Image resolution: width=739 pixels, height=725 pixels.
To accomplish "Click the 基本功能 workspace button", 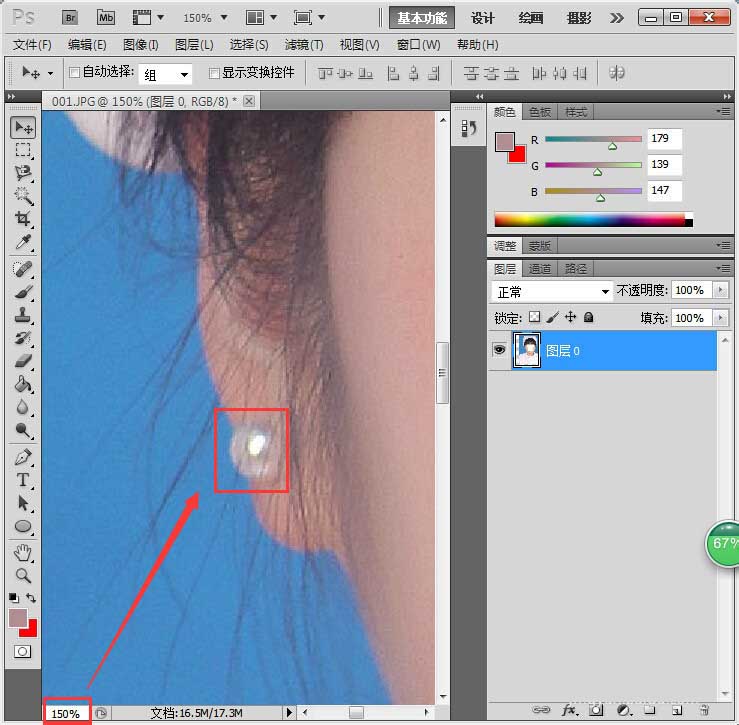I will pos(422,18).
